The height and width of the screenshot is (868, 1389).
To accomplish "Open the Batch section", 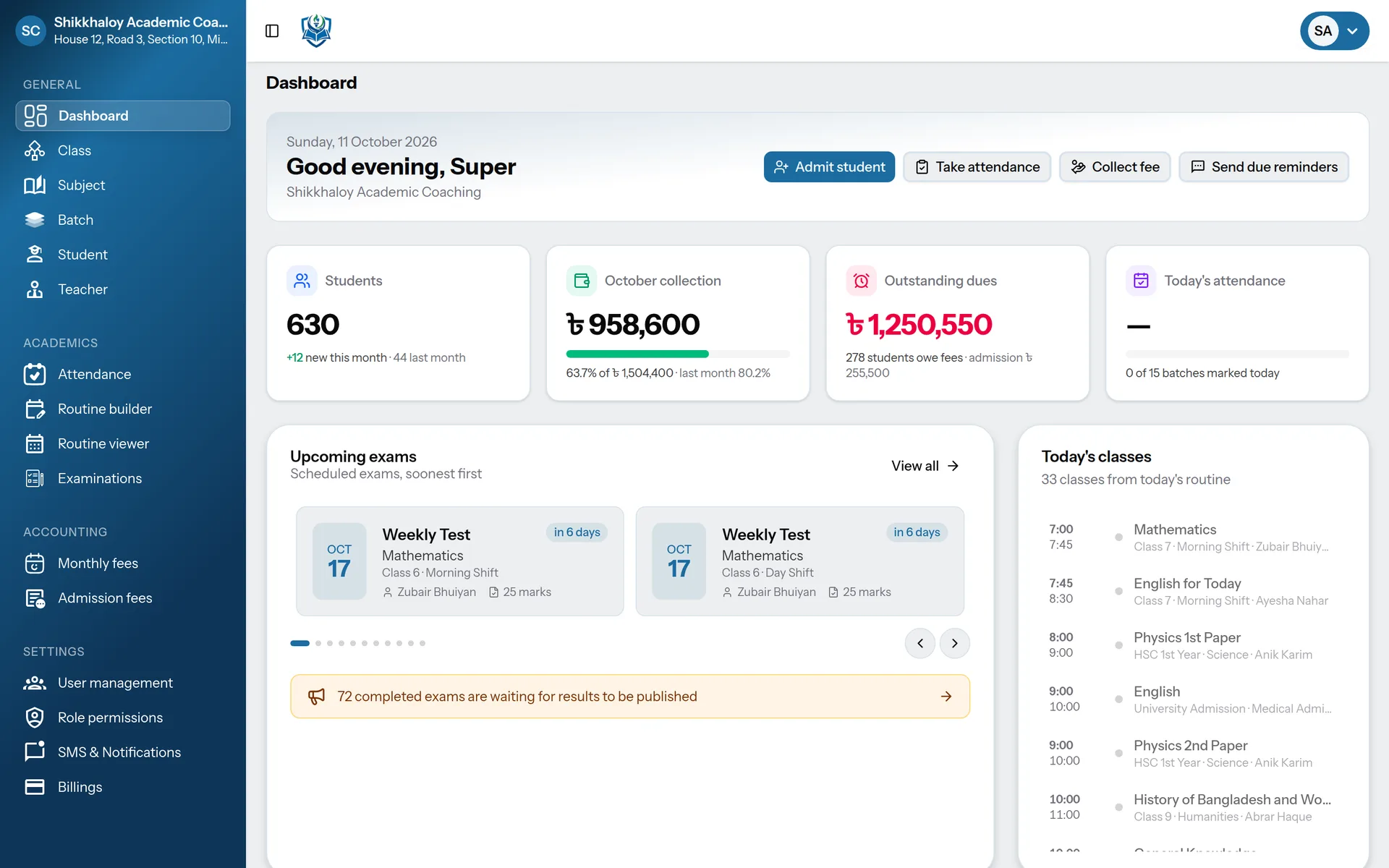I will (123, 220).
